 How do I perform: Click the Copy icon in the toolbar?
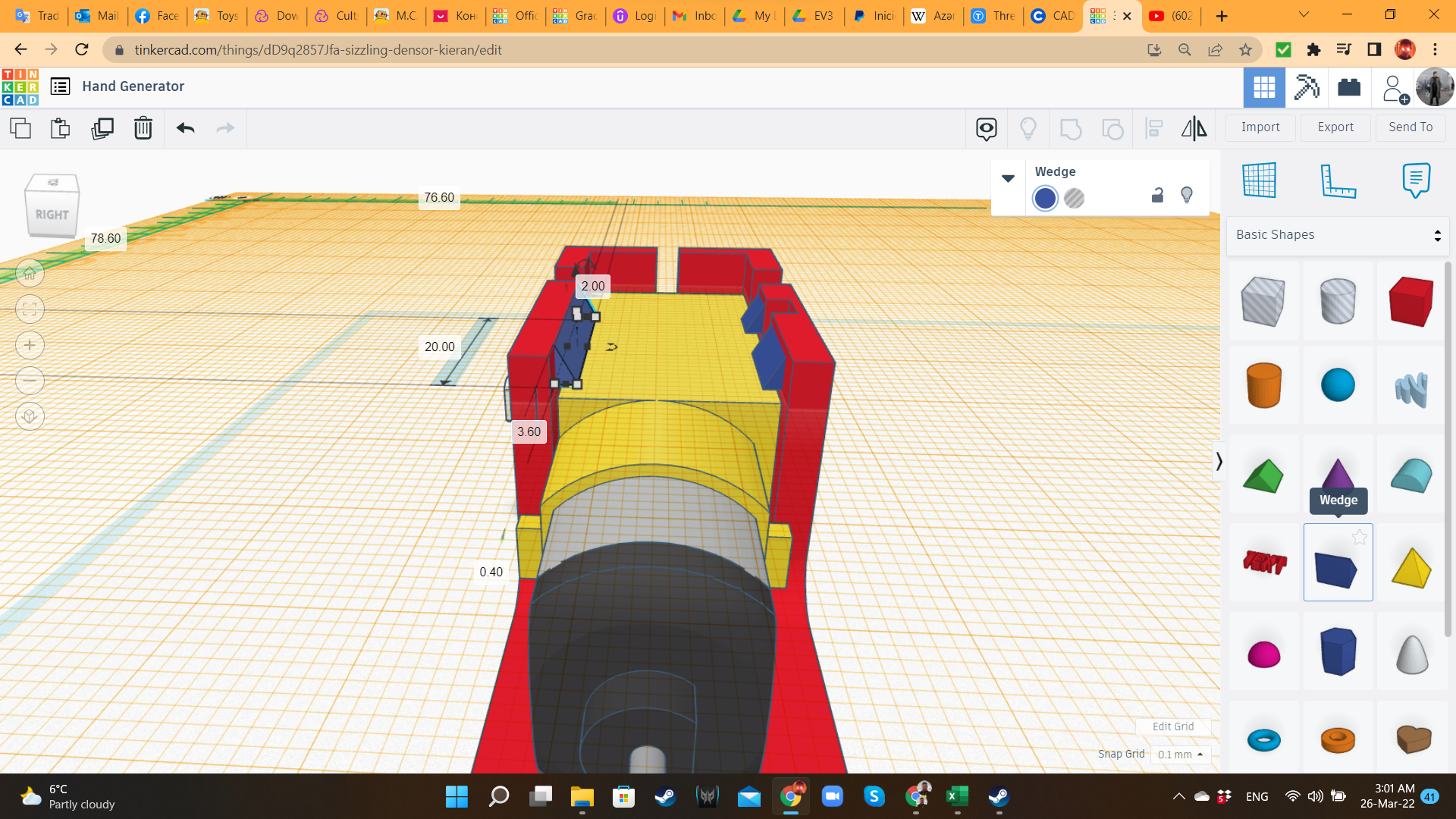[20, 128]
